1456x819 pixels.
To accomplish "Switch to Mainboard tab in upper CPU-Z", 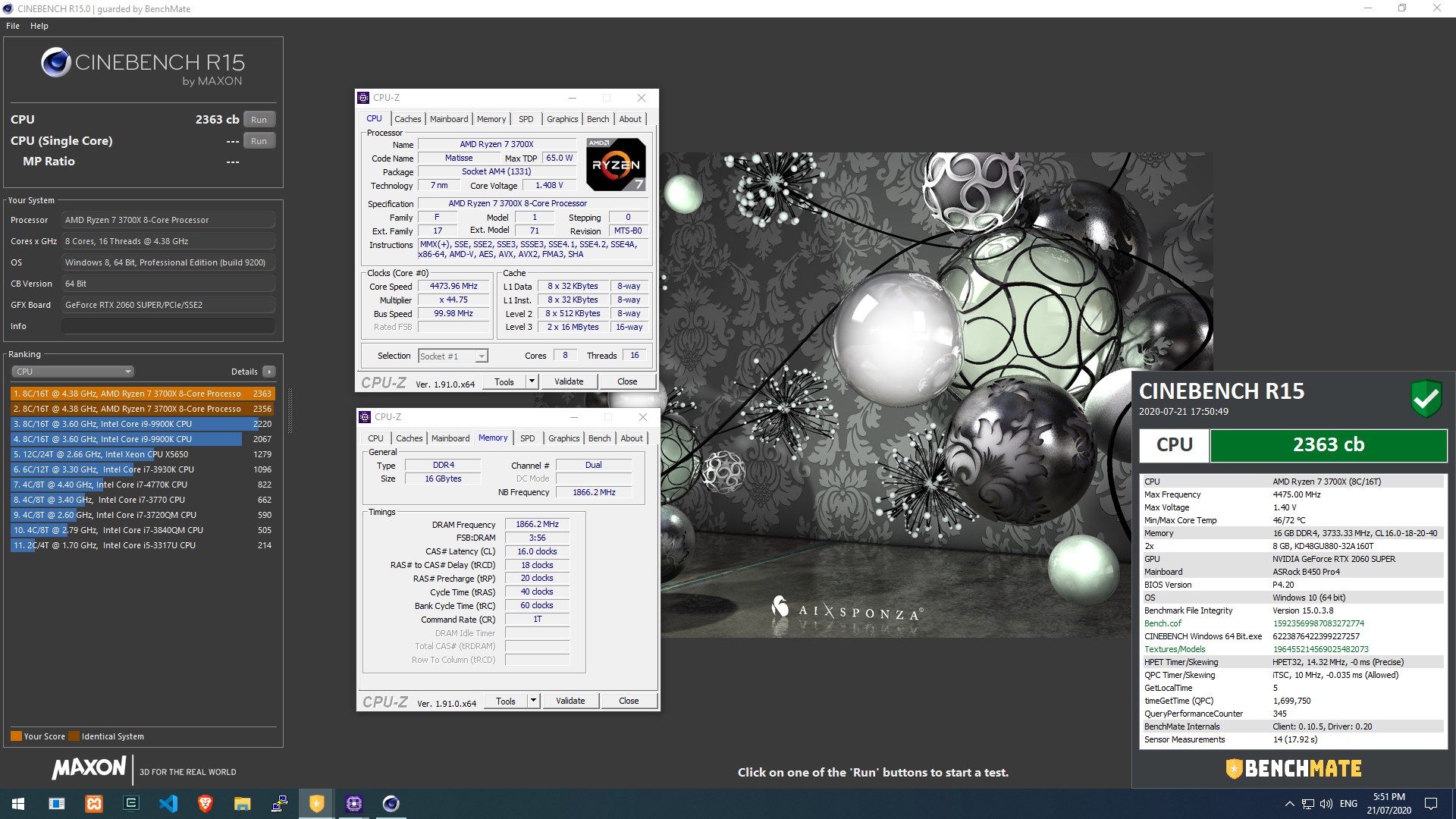I will (x=449, y=119).
